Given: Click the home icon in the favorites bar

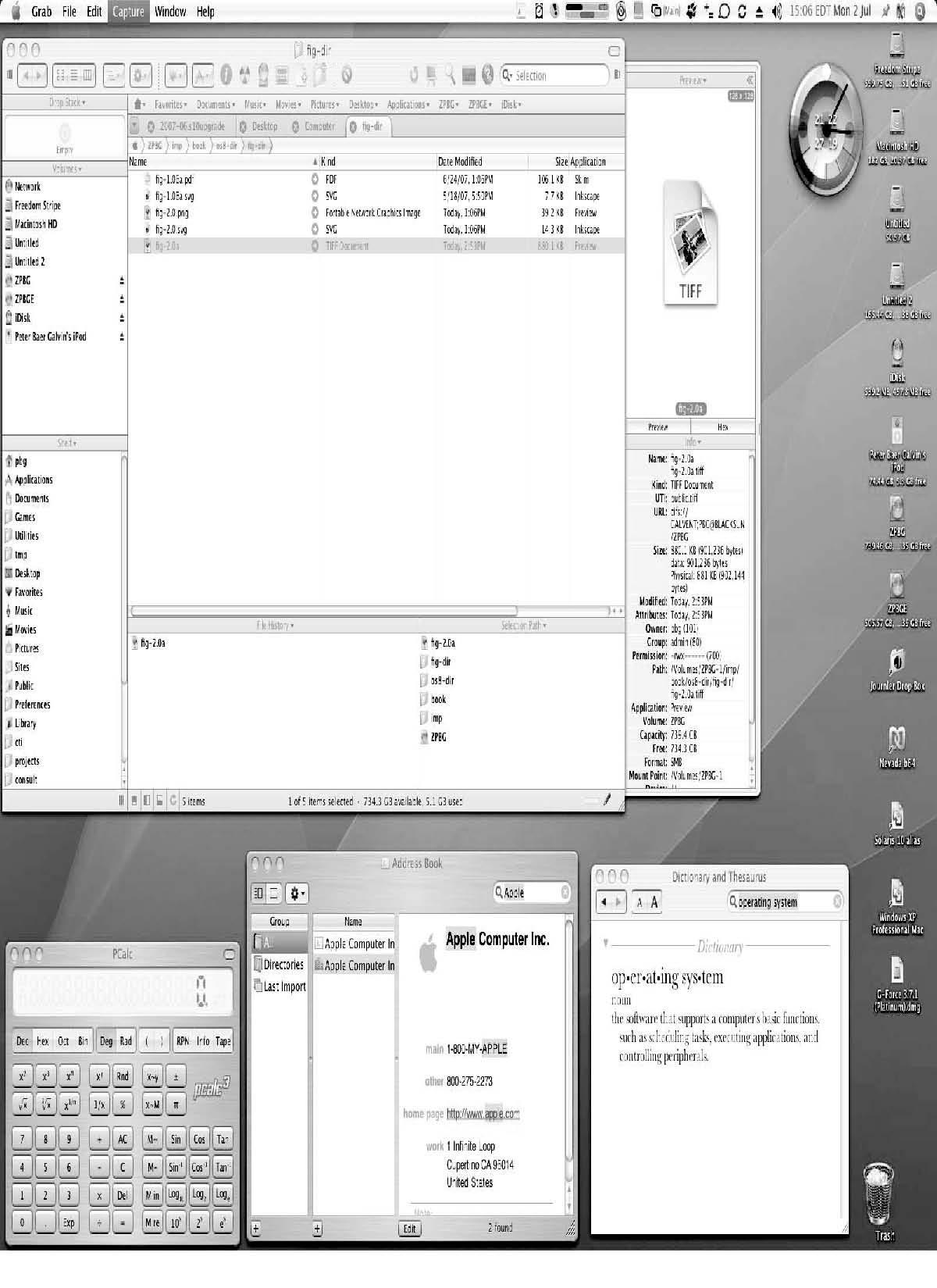Looking at the screenshot, I should coord(138,104).
